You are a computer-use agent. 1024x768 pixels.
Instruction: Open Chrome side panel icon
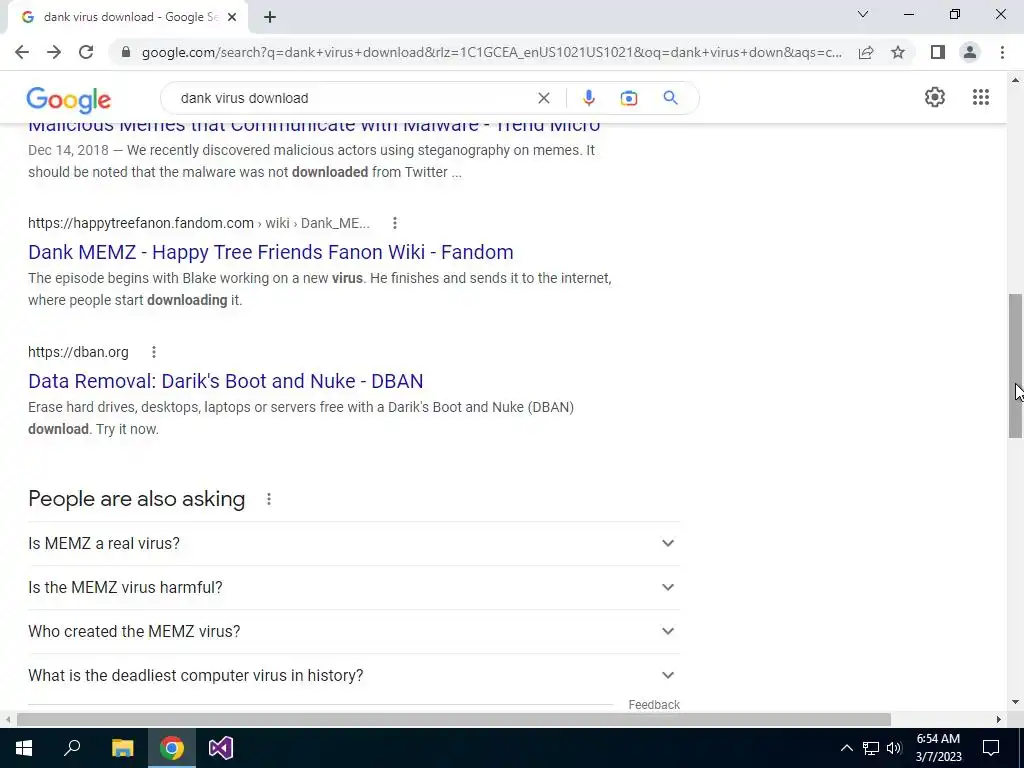click(x=938, y=52)
